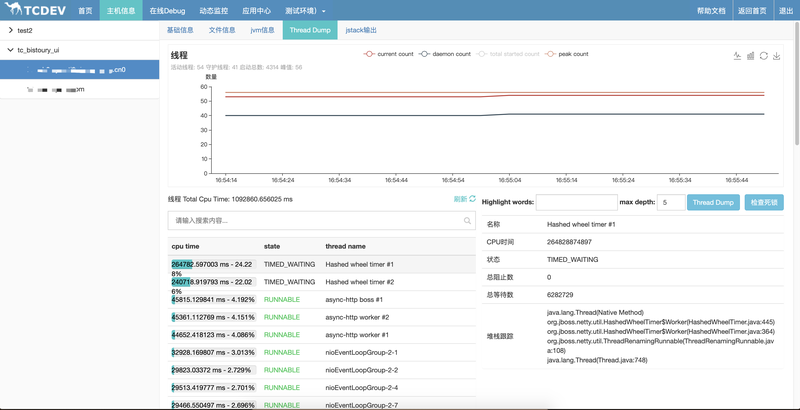Click the search magnifier icon in thread search
This screenshot has height=410, width=800.
tap(467, 220)
